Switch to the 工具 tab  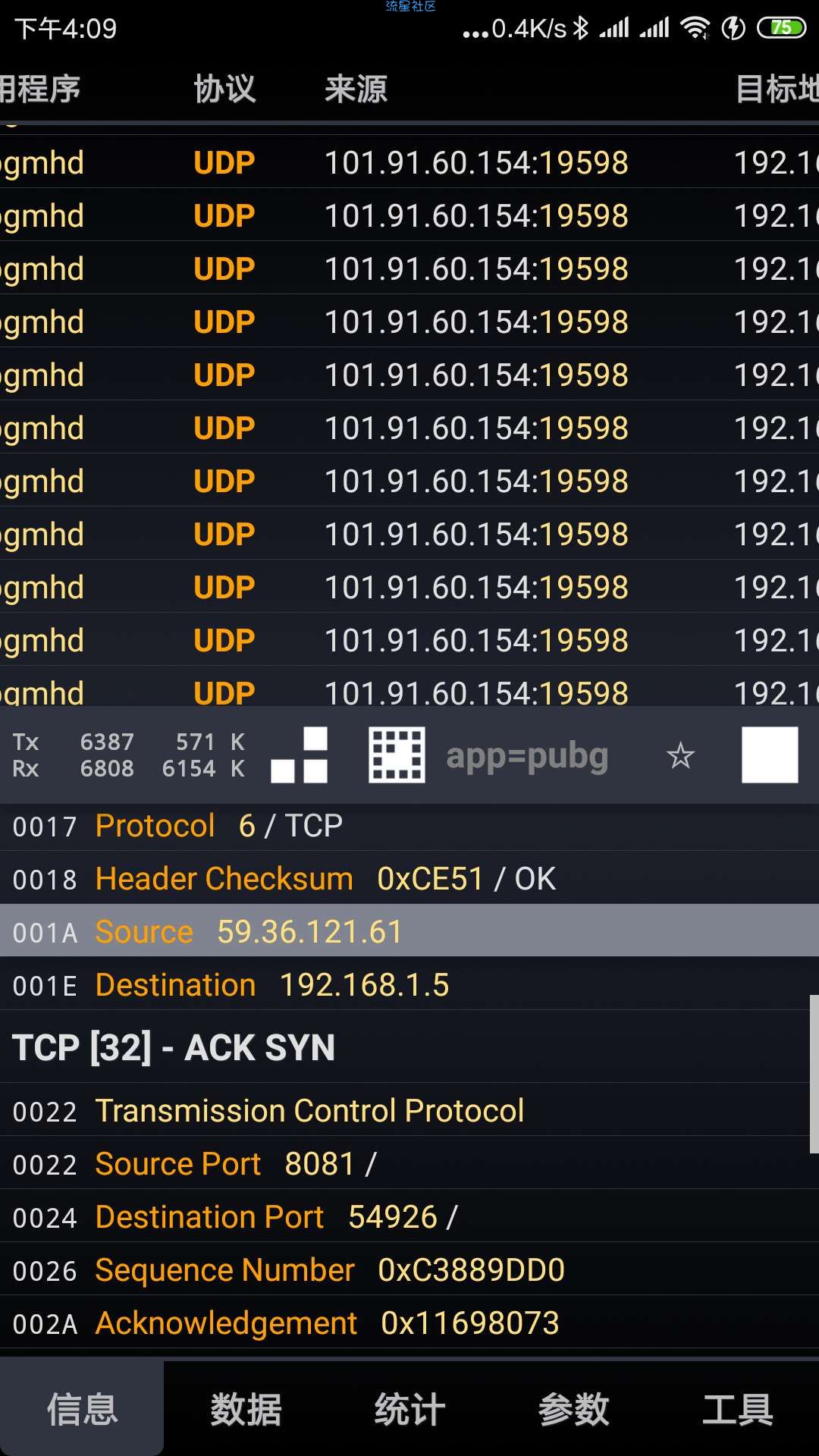pos(737,1409)
